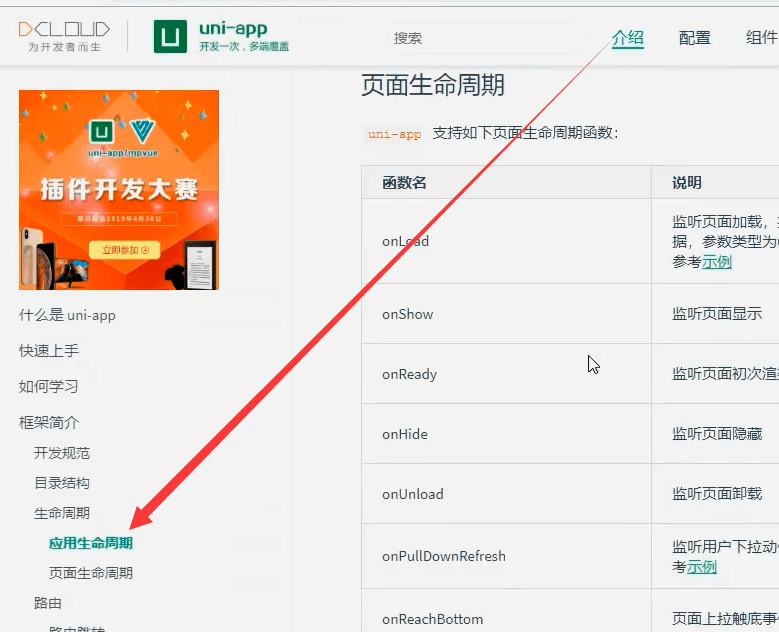Go to 页面生命周期 sidebar entry
779x632 pixels.
click(x=91, y=573)
